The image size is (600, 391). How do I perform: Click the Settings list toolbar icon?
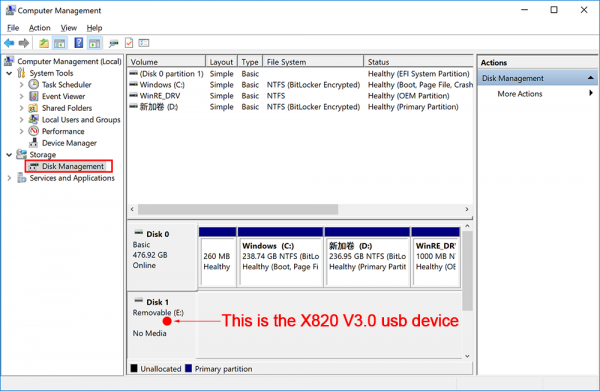[144, 43]
